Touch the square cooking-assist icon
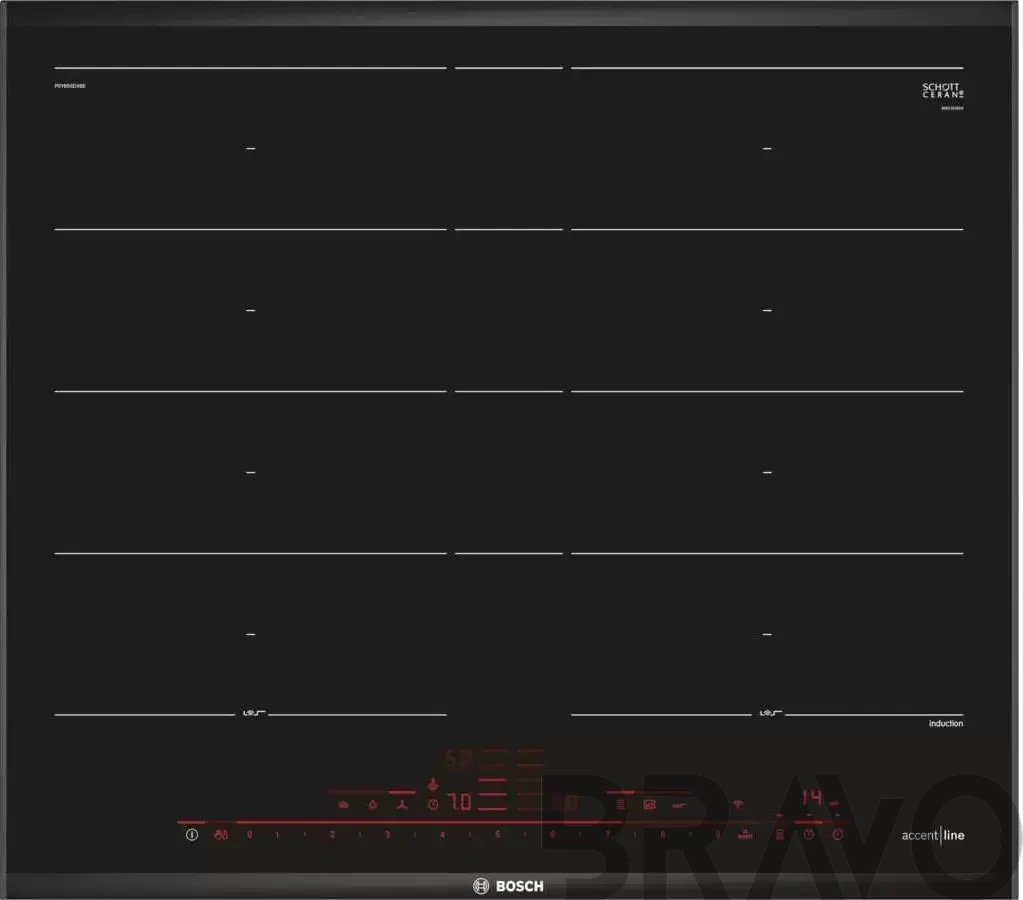This screenshot has width=1023, height=900. (649, 805)
